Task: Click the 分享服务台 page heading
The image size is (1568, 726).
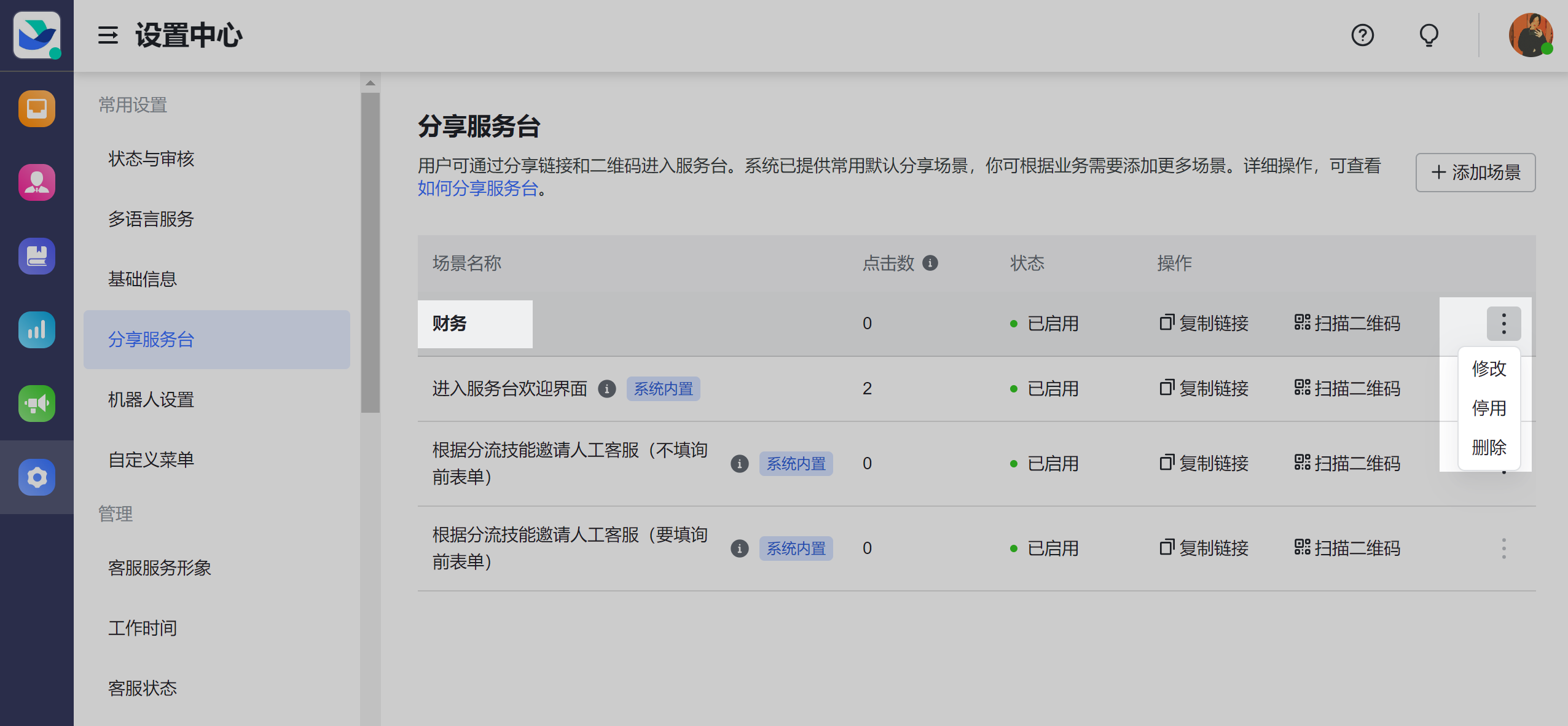Action: tap(479, 127)
